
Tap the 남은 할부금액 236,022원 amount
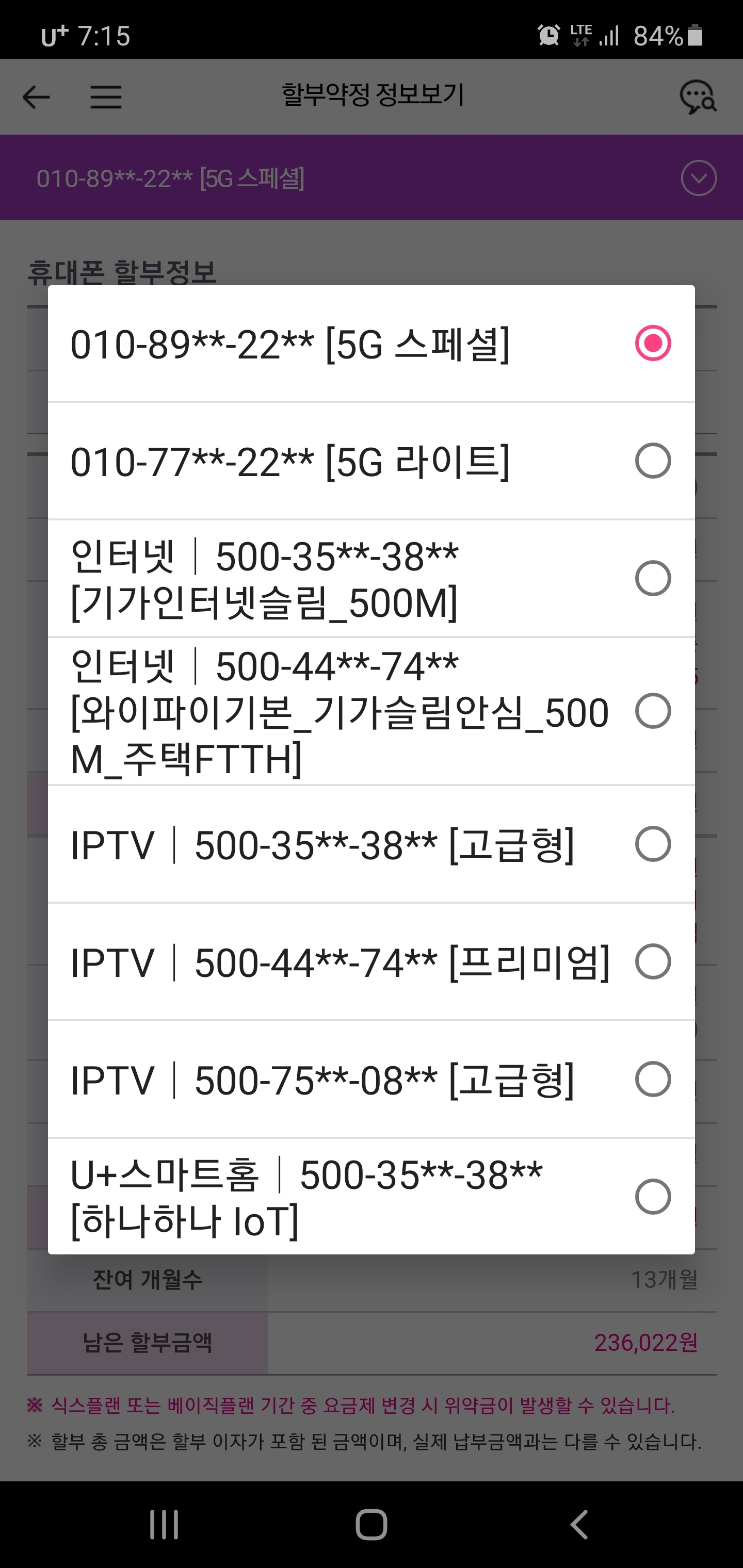click(645, 1342)
